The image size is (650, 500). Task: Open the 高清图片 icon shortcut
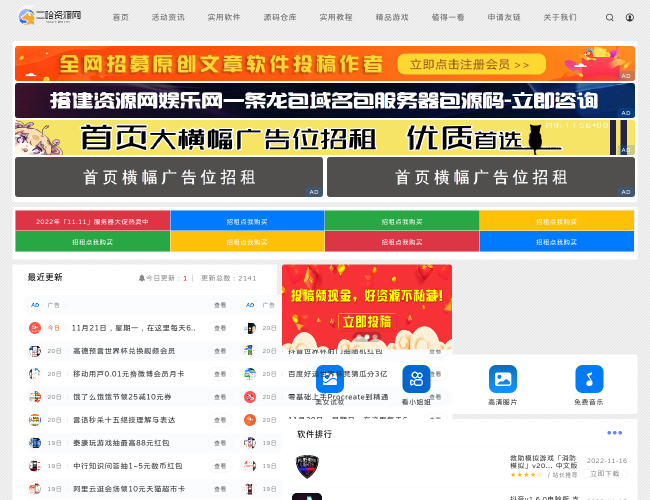(x=502, y=379)
